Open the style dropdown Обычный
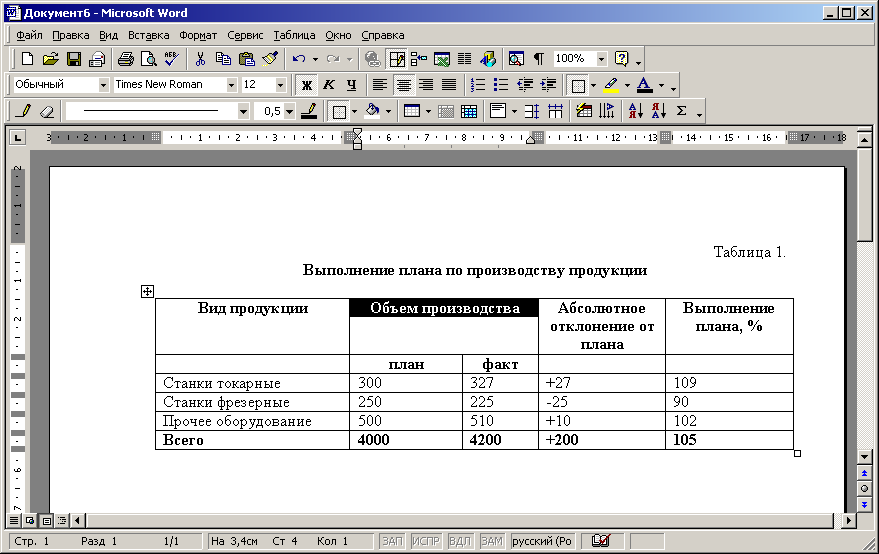 tap(103, 85)
